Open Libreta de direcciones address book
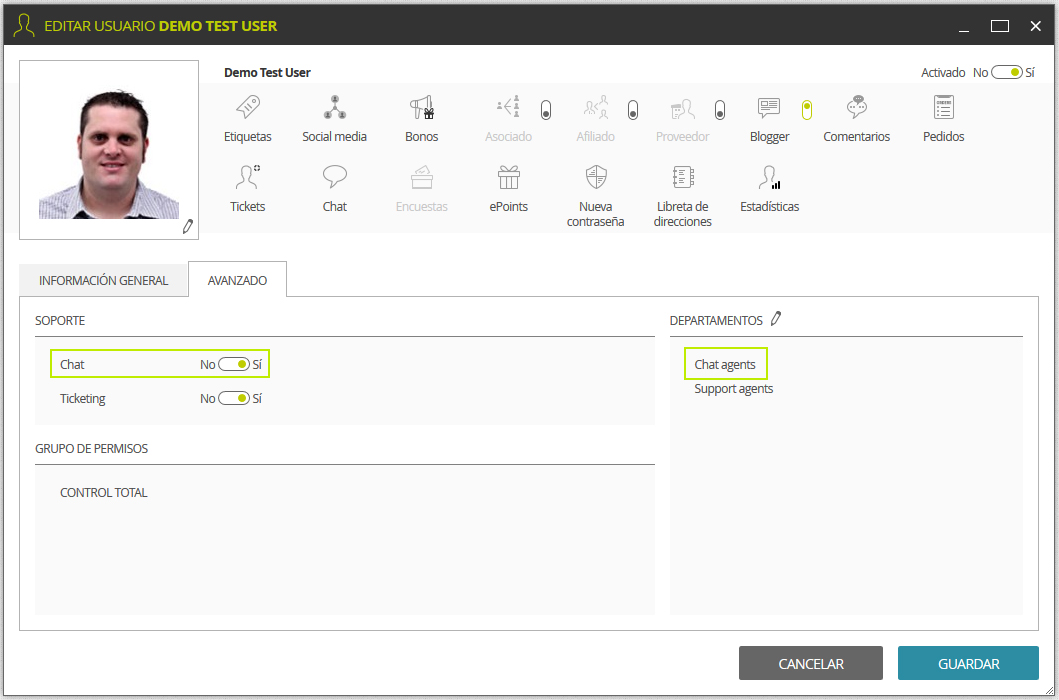The width and height of the screenshot is (1059, 700). 683,178
